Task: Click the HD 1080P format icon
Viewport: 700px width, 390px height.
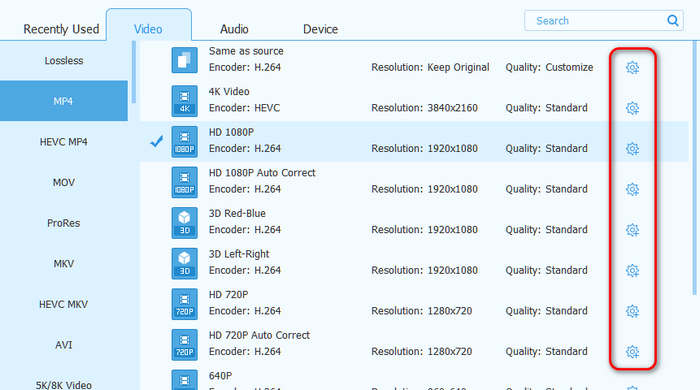Action: 184,141
